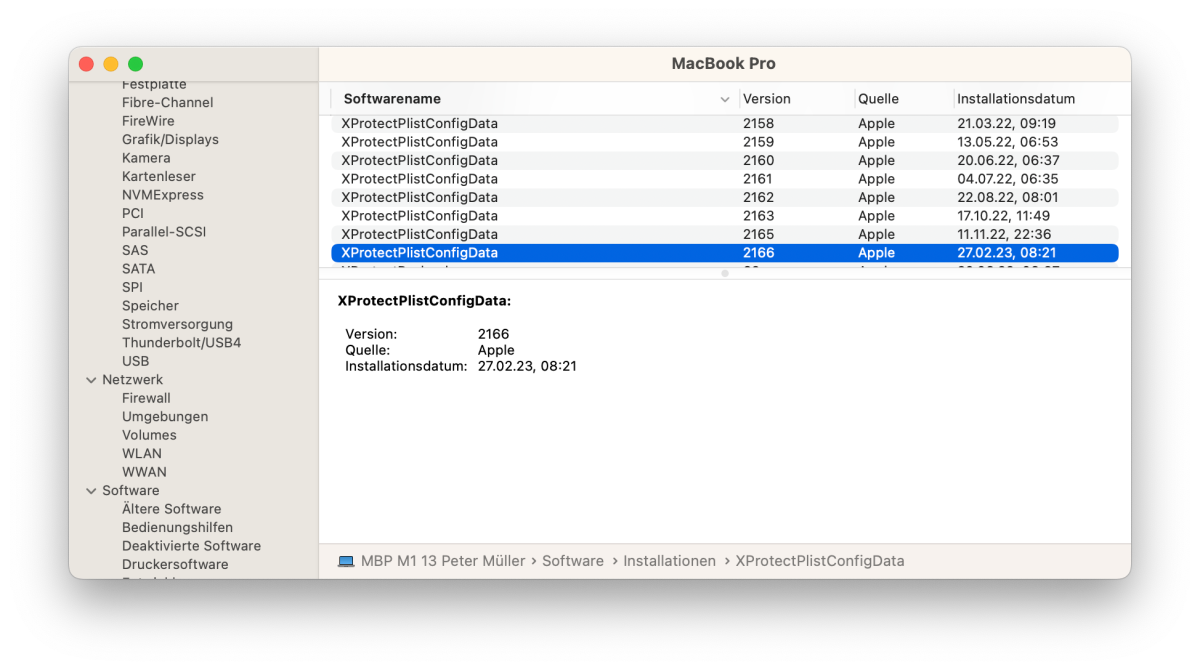Click the laptop icon in path bar
Viewport: 1200px width, 670px height.
[x=346, y=562]
